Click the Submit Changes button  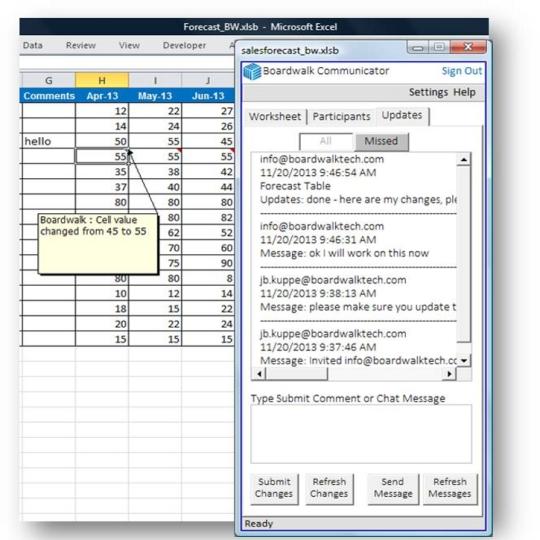click(x=274, y=488)
